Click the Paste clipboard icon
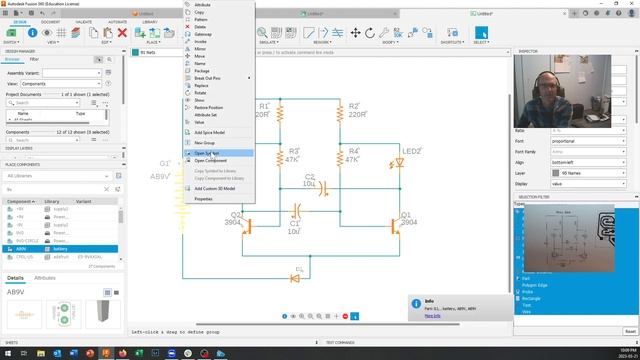 pyautogui.click(x=108, y=33)
